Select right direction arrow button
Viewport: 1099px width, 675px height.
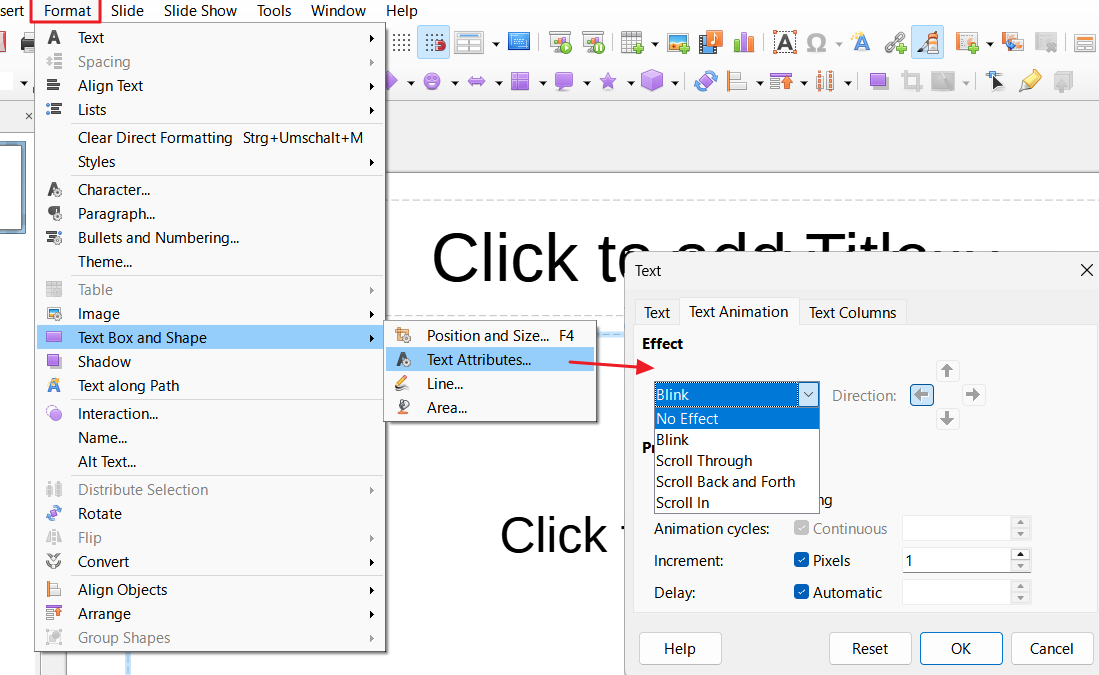click(x=972, y=395)
